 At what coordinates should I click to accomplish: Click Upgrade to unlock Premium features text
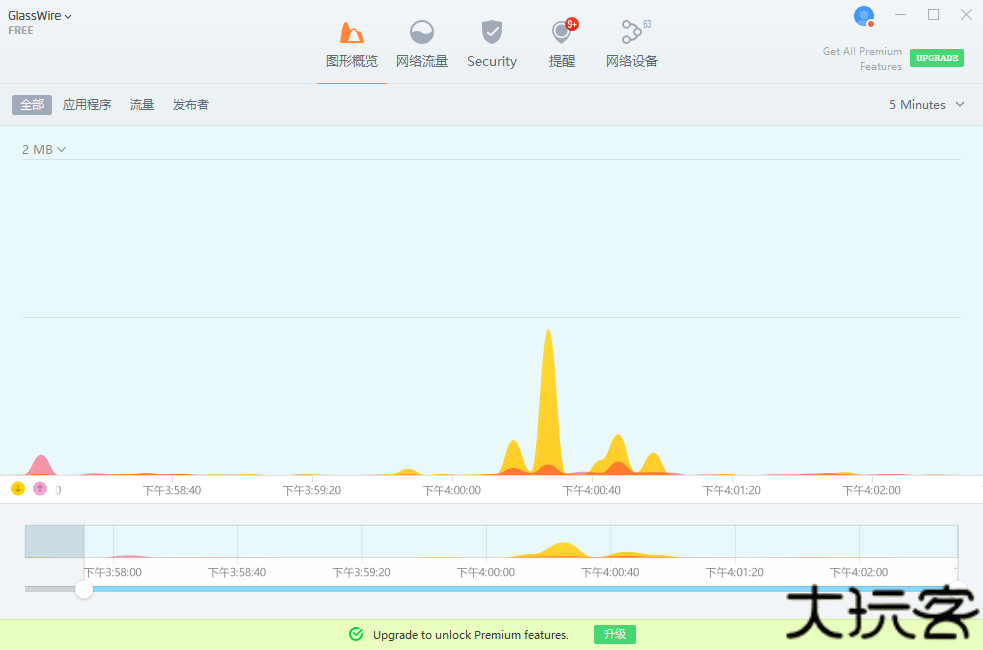click(x=471, y=635)
